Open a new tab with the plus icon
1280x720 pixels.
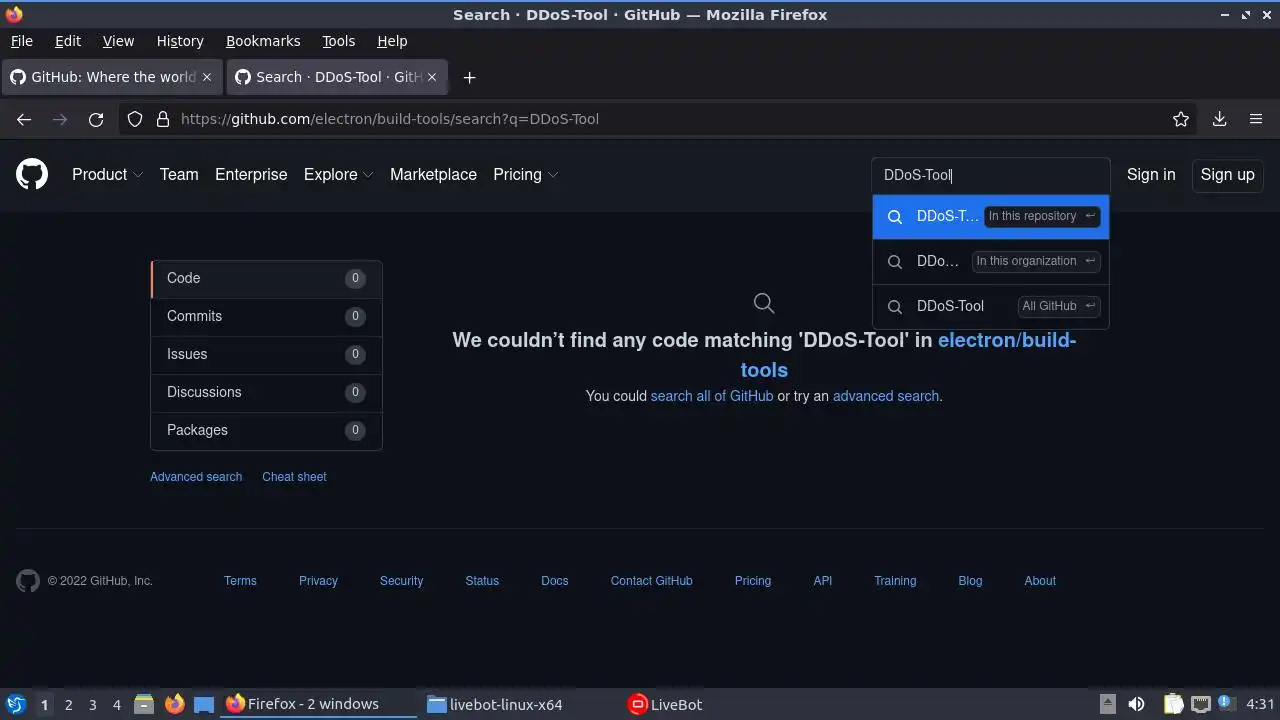pyautogui.click(x=469, y=77)
